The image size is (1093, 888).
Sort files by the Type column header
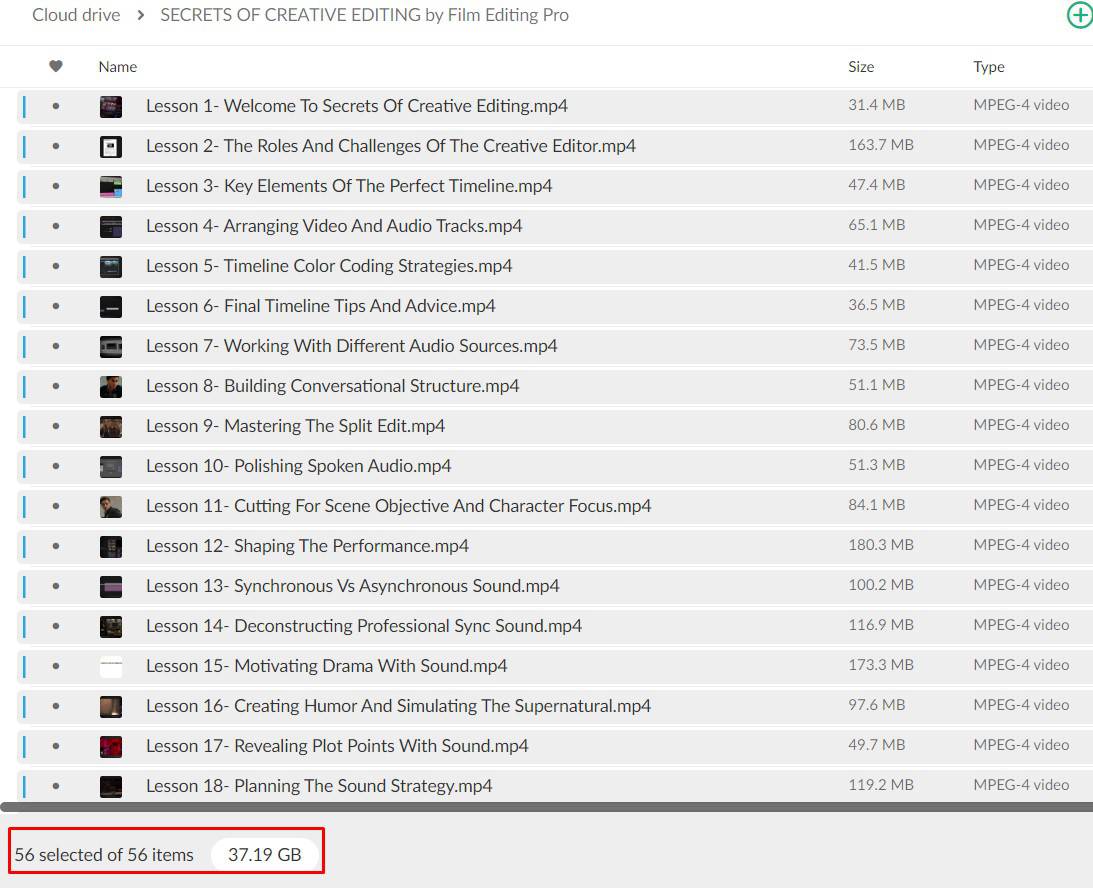988,67
